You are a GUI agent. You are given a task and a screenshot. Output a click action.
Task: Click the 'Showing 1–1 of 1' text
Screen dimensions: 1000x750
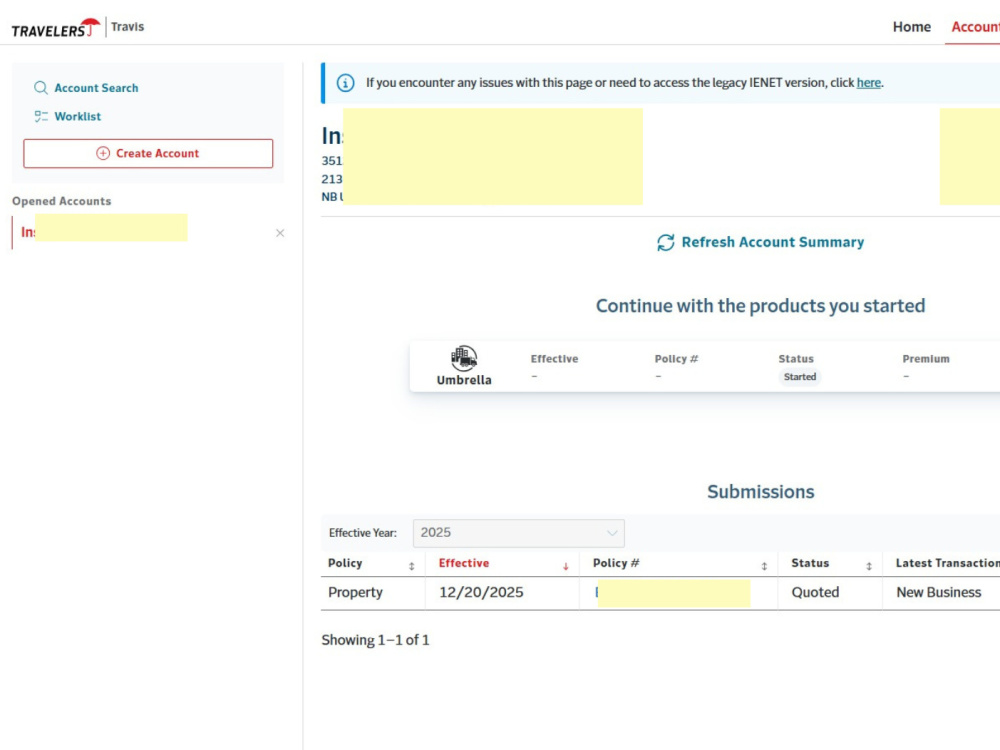(x=375, y=640)
